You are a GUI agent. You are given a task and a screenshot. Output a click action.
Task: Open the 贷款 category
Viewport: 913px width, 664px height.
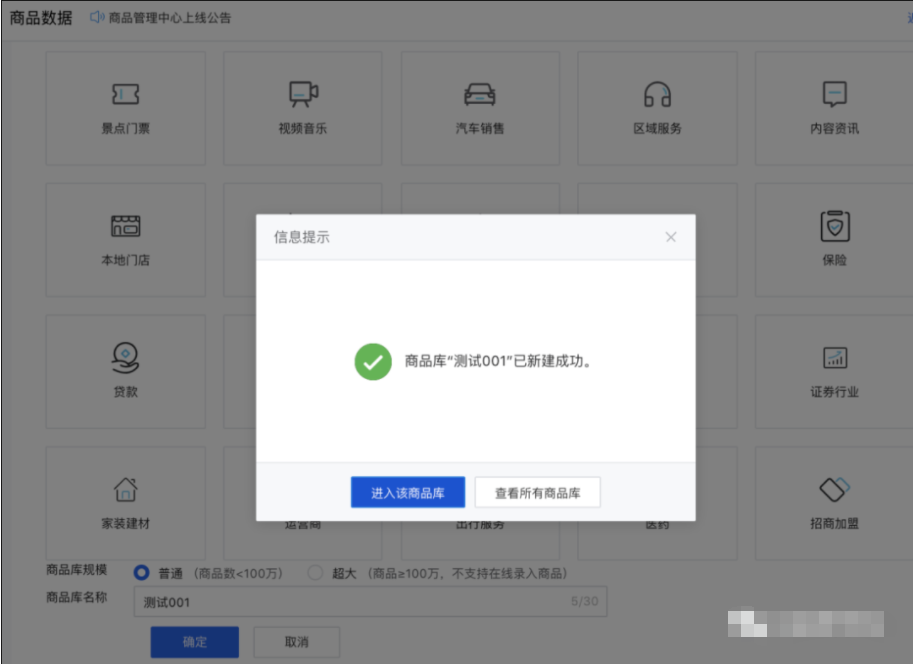click(124, 368)
